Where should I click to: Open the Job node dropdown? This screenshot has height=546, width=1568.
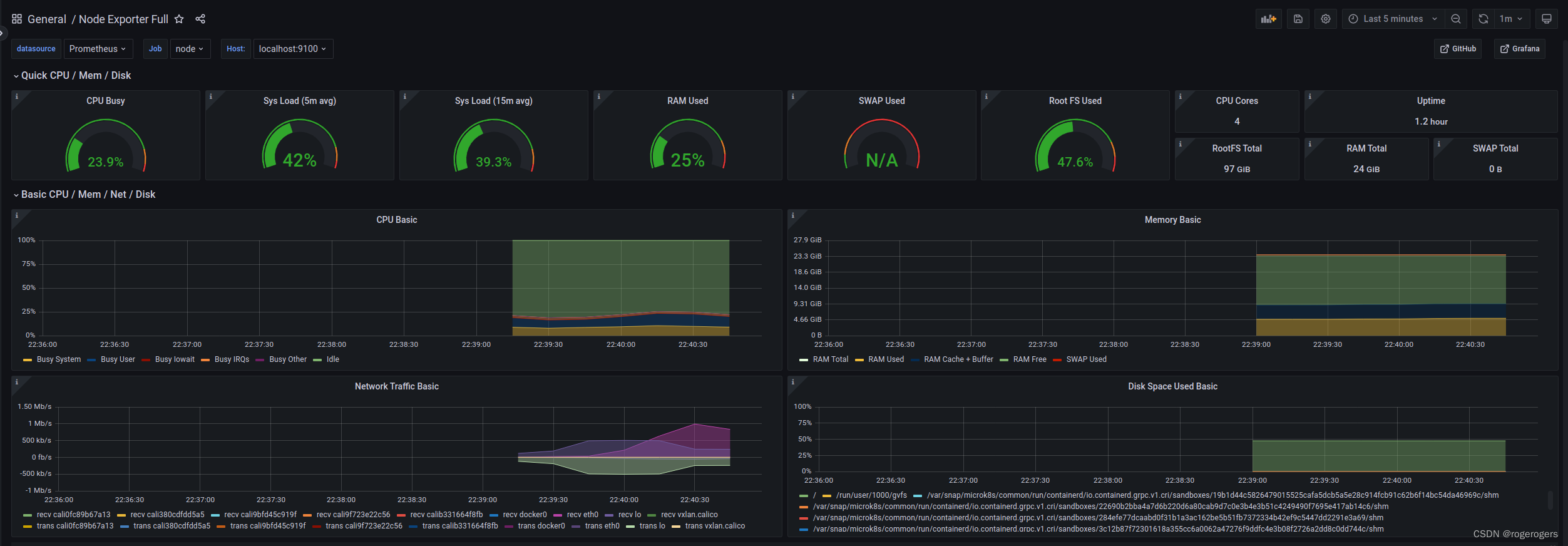[190, 49]
